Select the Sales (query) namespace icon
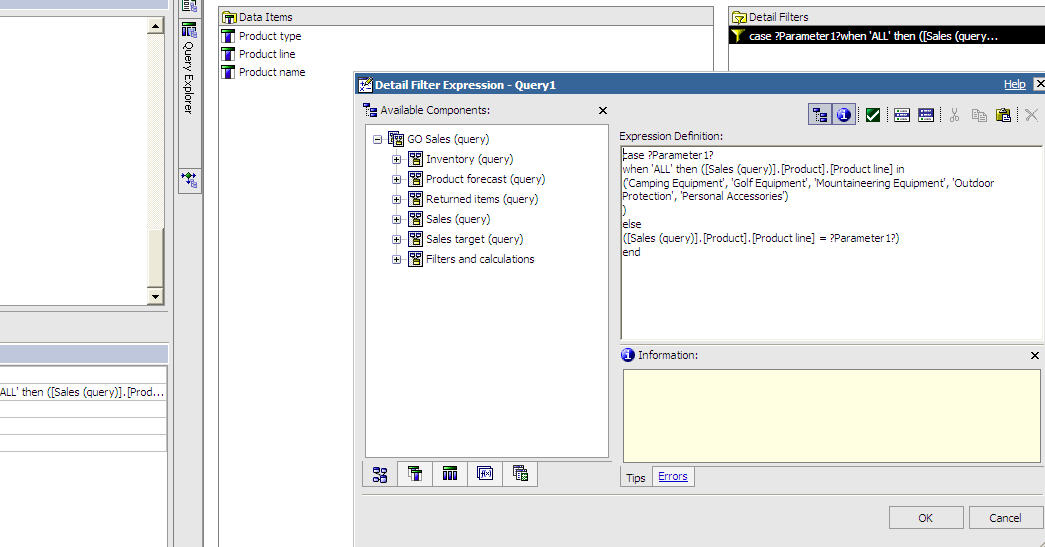This screenshot has height=547, width=1045. (x=415, y=219)
